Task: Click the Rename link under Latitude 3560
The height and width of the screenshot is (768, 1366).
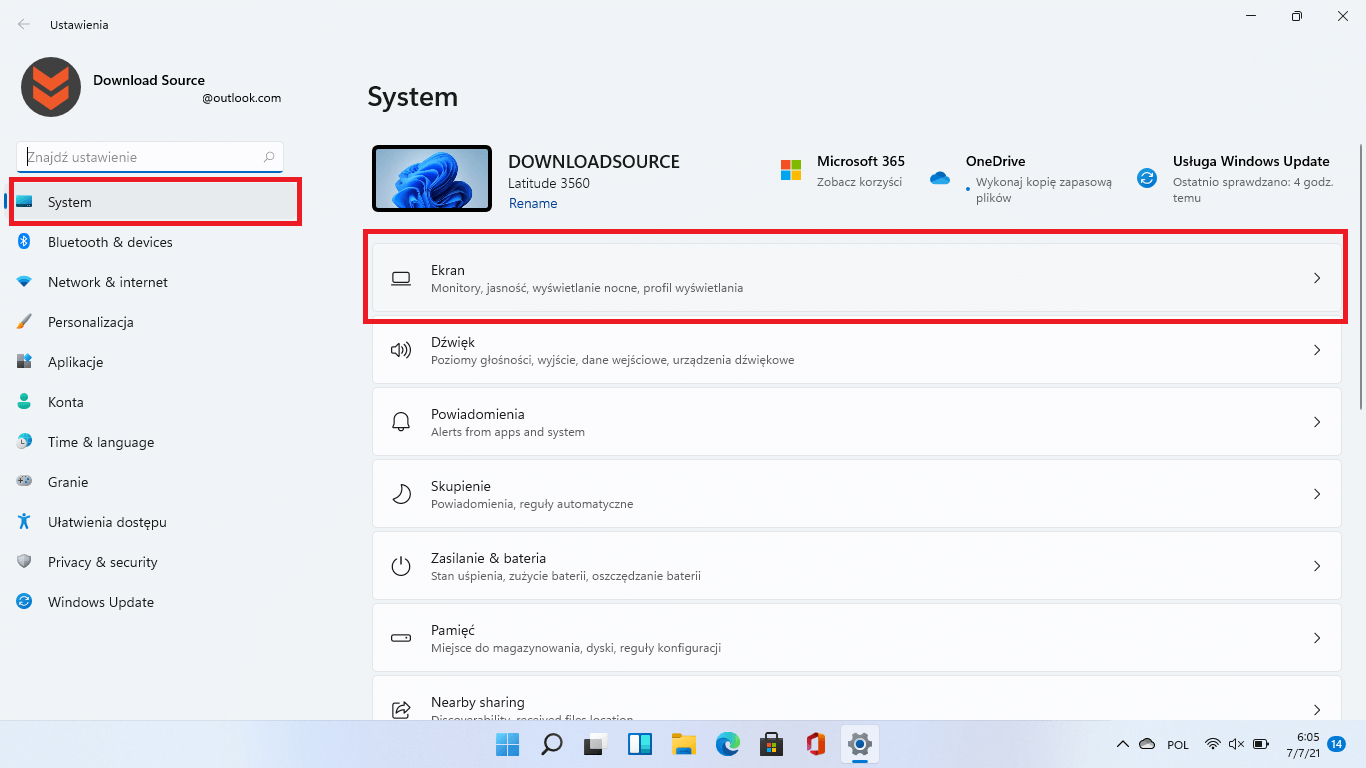Action: 533,203
